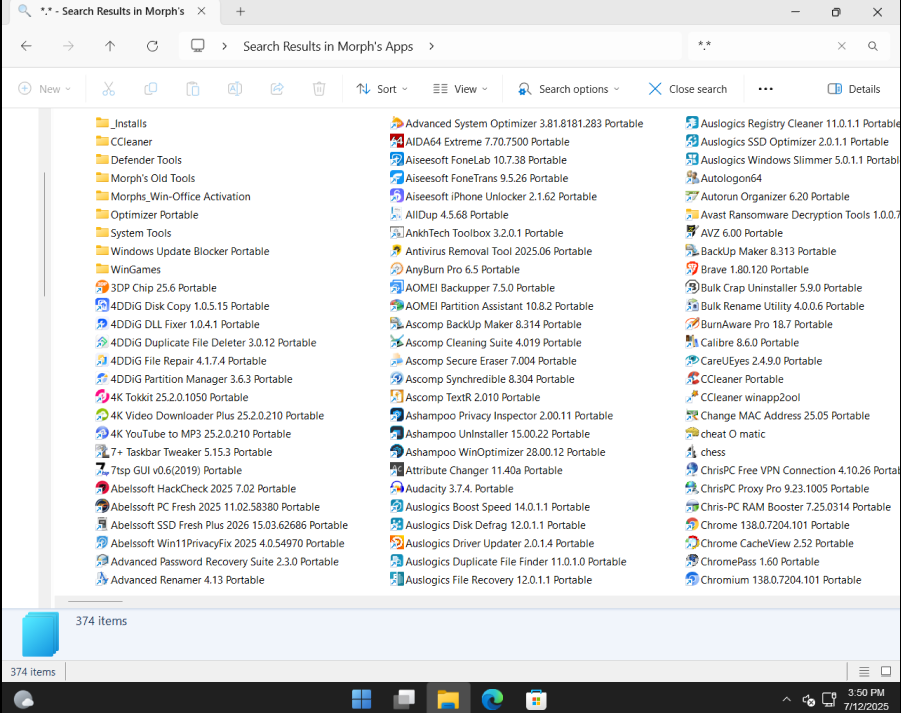This screenshot has height=713, width=901.
Task: Open the See more ellipsis menu
Action: (x=765, y=89)
